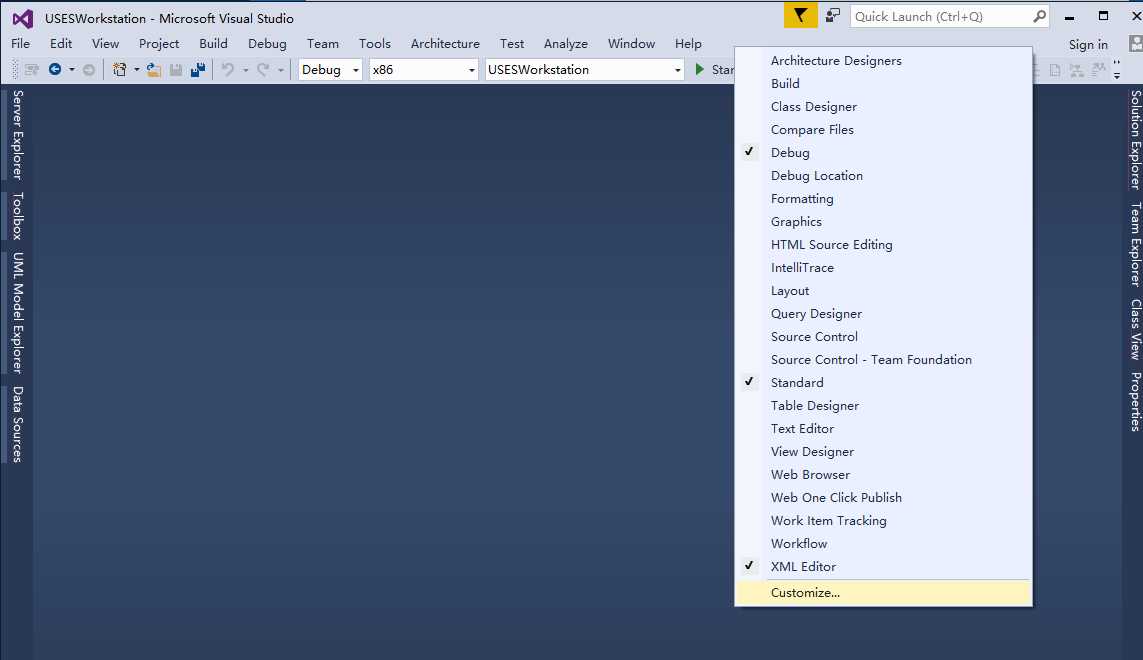Click the account picture icon beside Sign in
1143x660 pixels.
(1135, 44)
